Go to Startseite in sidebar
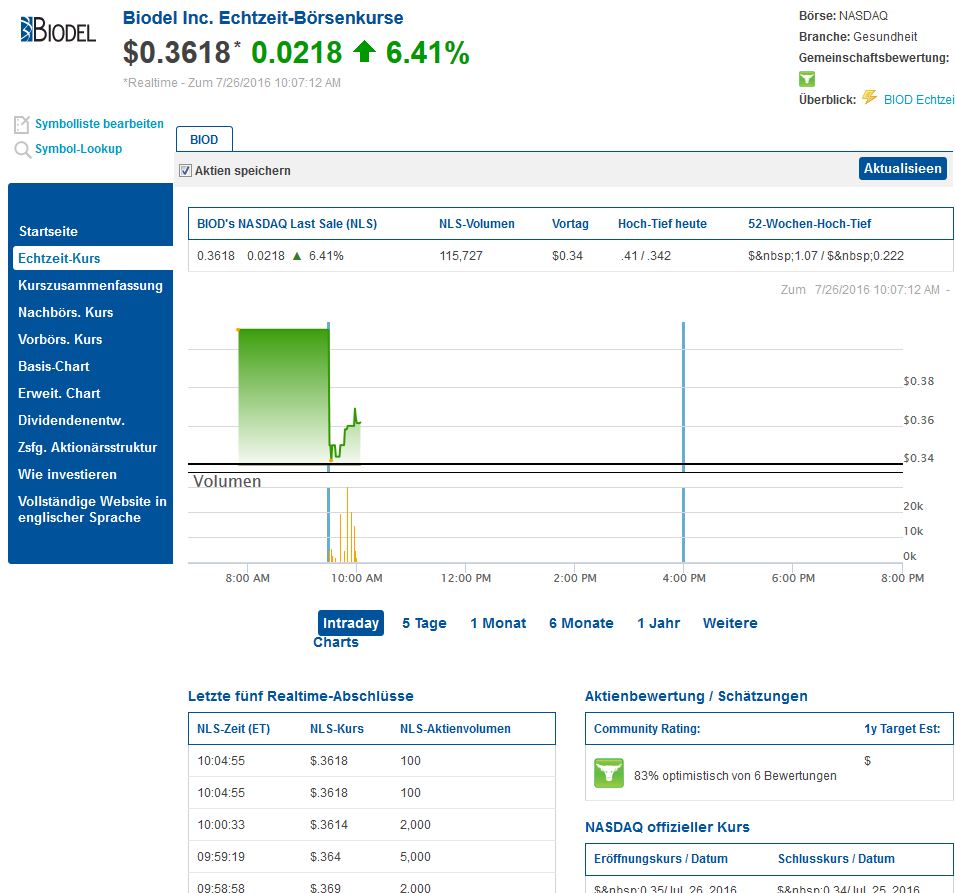Viewport: 955px width, 893px height. [x=48, y=231]
